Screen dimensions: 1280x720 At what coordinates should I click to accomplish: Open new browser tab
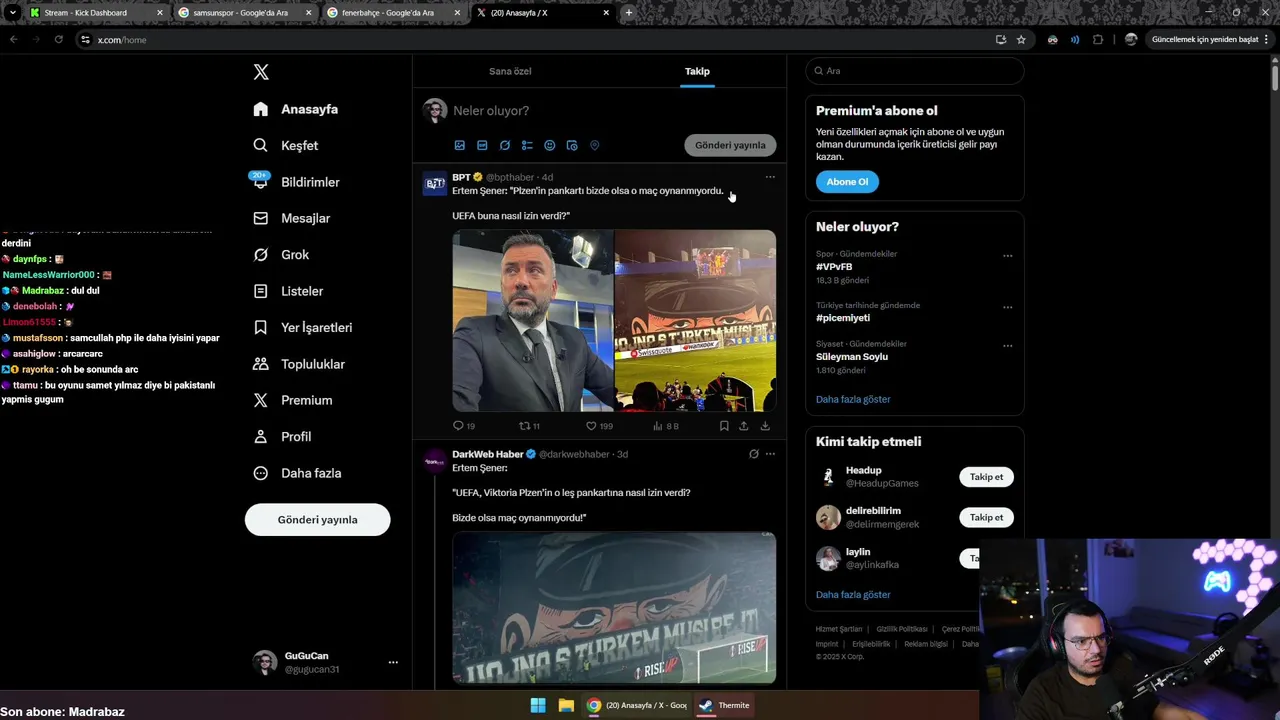tap(628, 13)
